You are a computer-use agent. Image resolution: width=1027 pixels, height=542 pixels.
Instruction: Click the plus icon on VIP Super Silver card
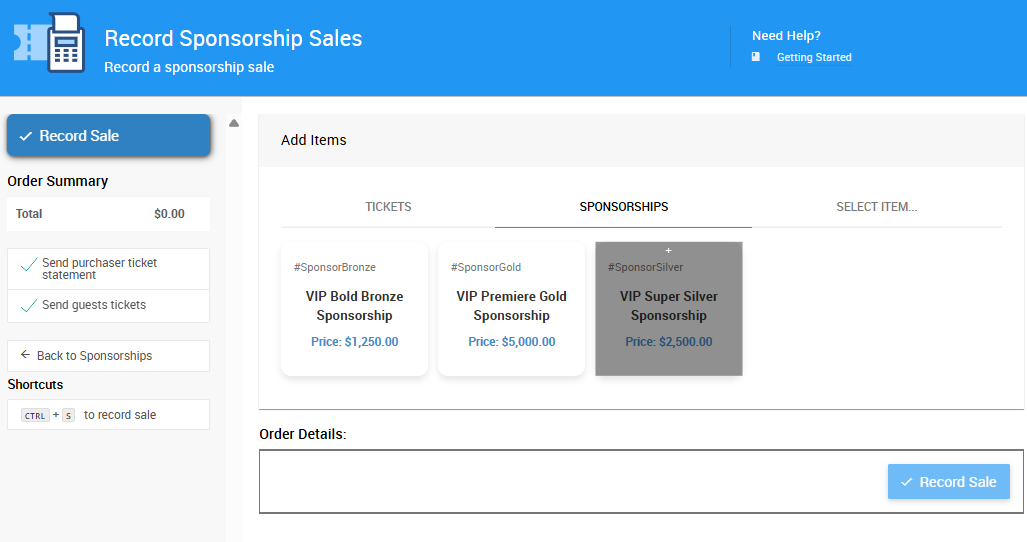pyautogui.click(x=669, y=251)
